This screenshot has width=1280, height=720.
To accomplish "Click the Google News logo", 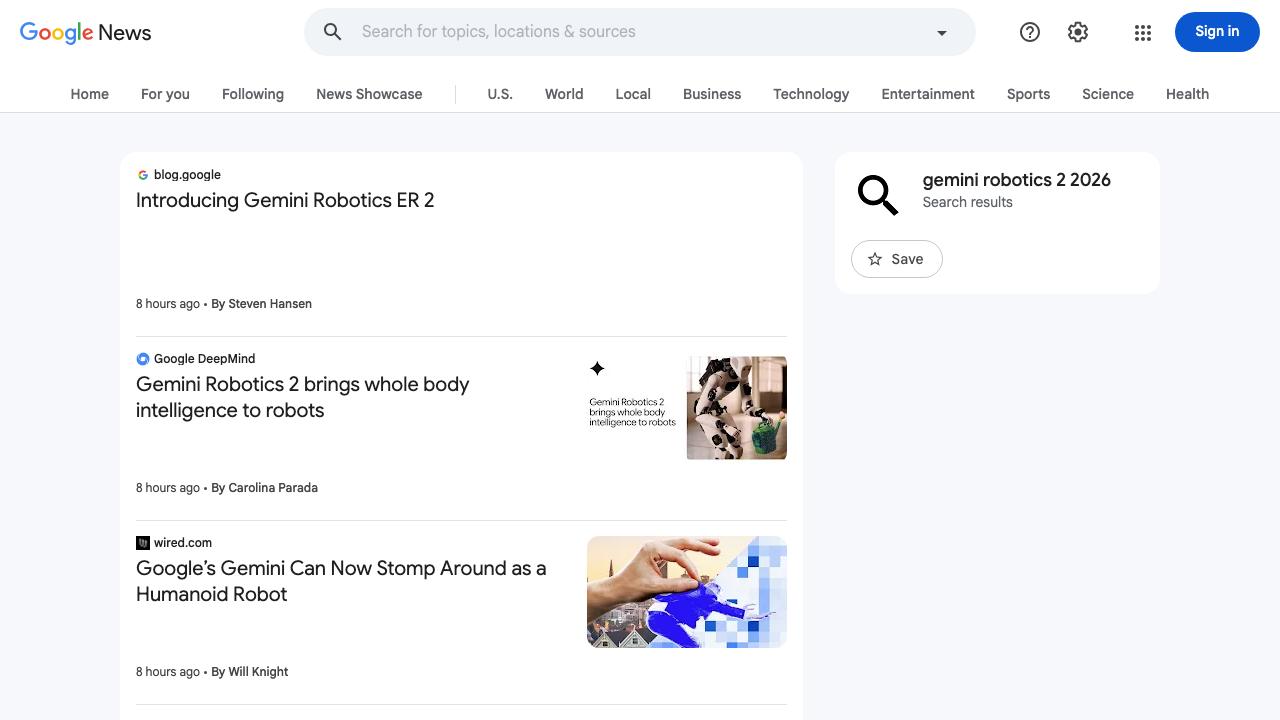I will tap(85, 32).
